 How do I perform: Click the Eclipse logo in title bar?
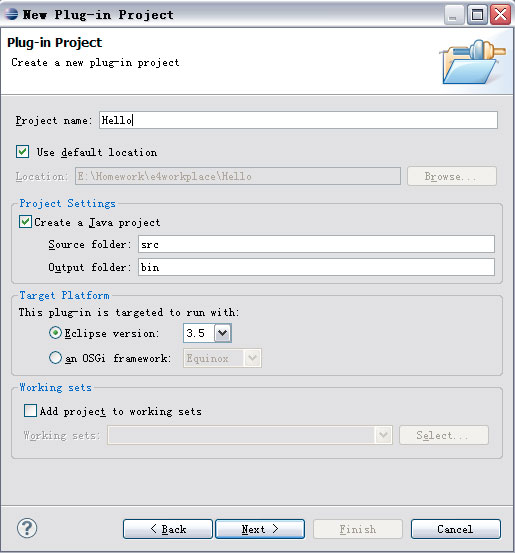coord(11,14)
